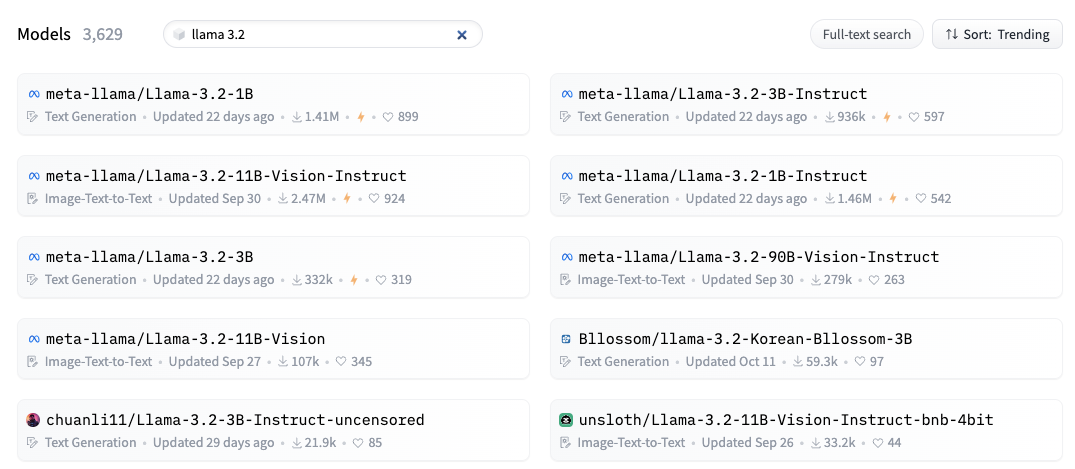Click the Models heading label
Screen dimensions: 1075x469
point(44,34)
